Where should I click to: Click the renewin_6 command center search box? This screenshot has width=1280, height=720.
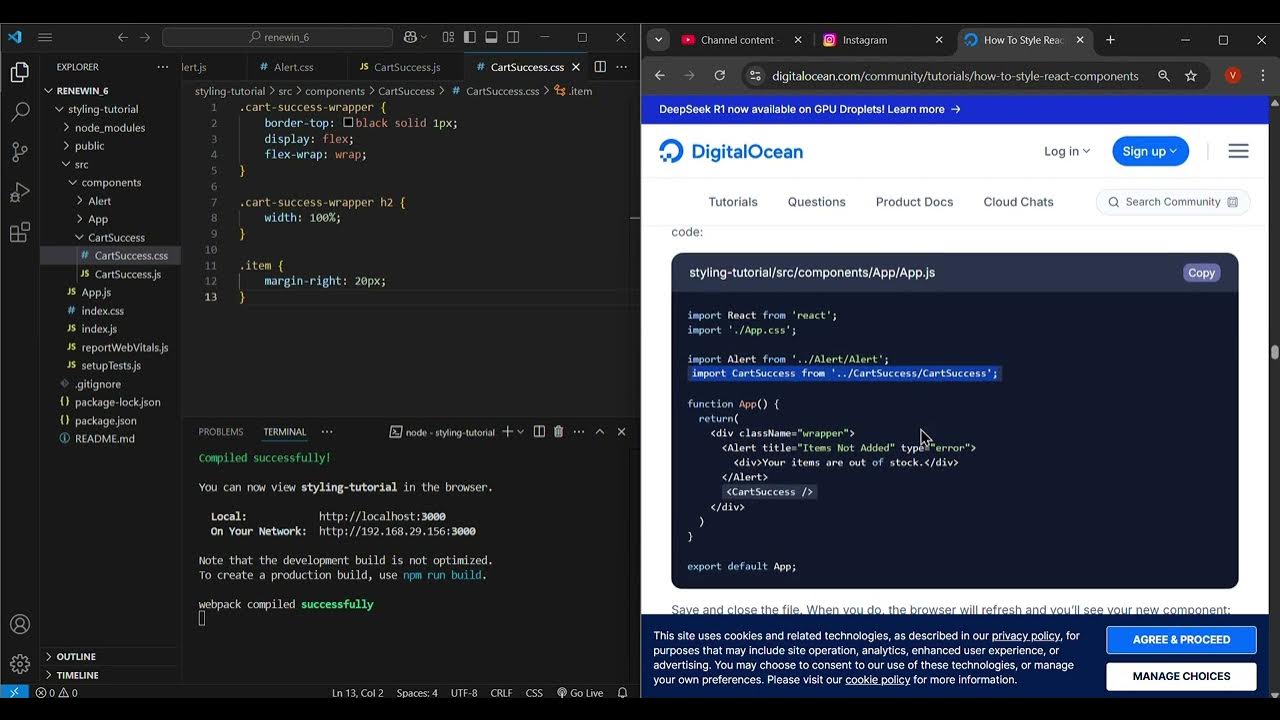click(x=278, y=37)
